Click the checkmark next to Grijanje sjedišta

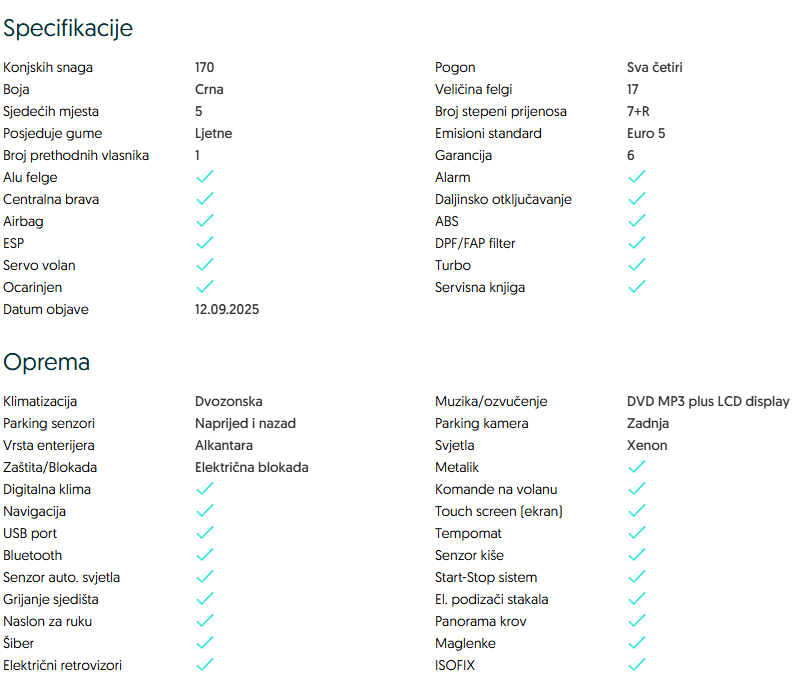204,599
